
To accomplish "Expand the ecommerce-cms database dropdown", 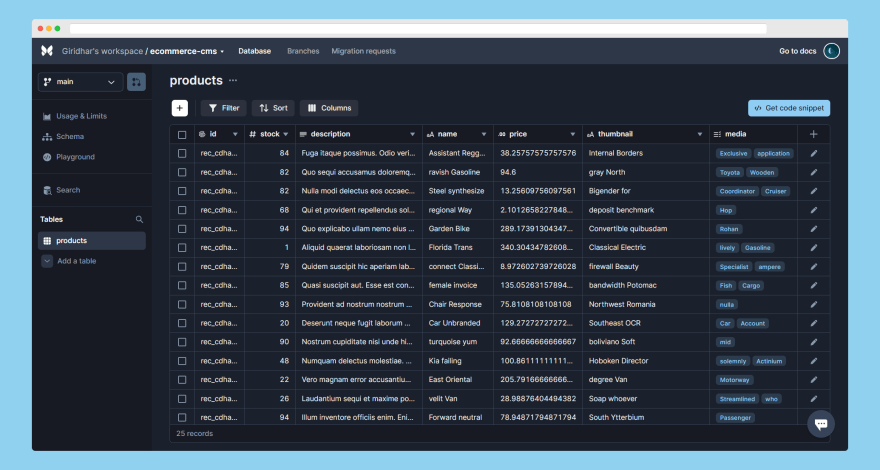I will pos(222,52).
